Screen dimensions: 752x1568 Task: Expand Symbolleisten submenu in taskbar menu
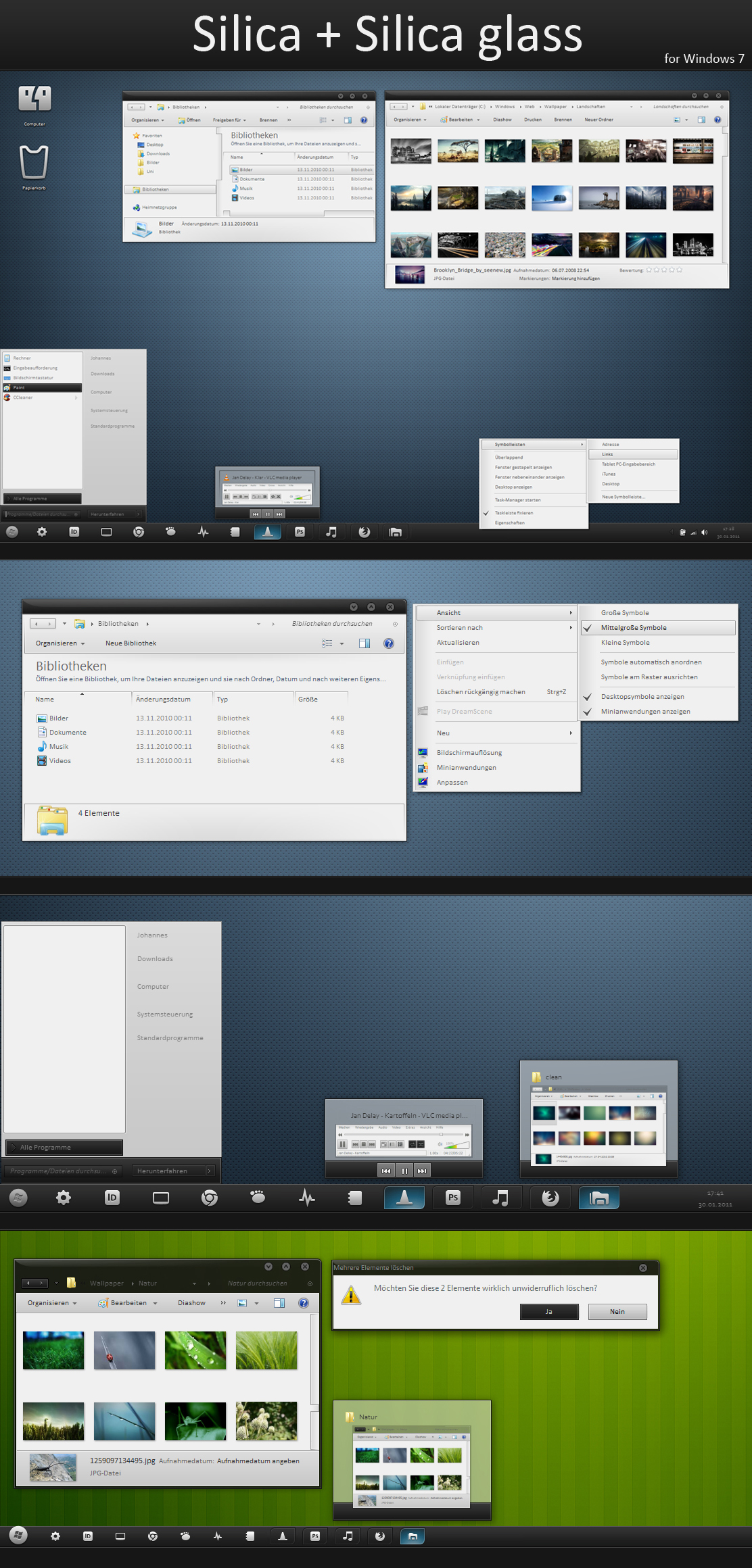point(534,445)
